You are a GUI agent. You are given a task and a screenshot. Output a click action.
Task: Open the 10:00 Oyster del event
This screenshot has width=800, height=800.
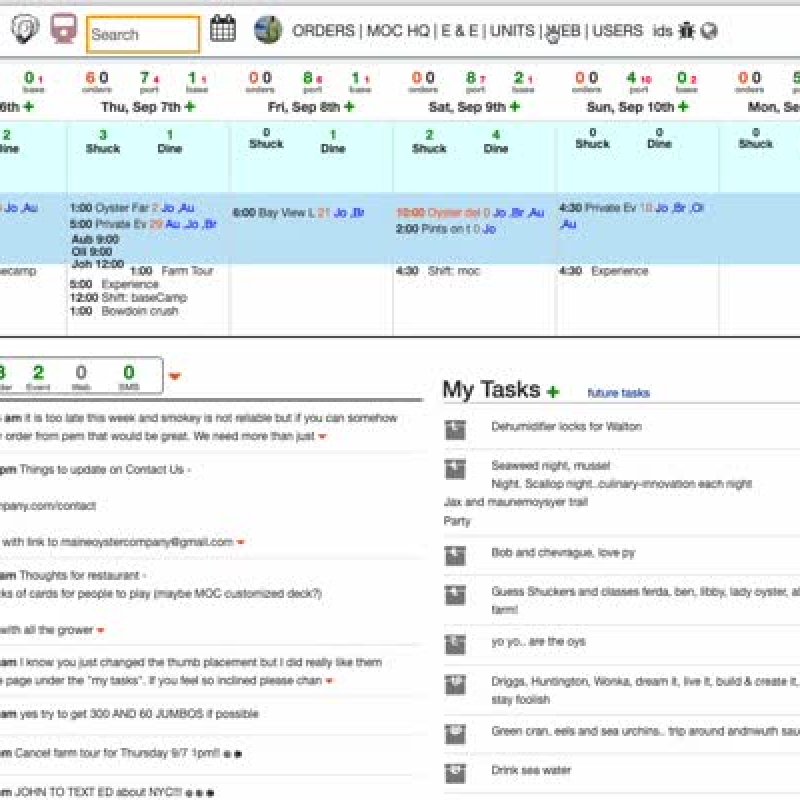coord(439,213)
